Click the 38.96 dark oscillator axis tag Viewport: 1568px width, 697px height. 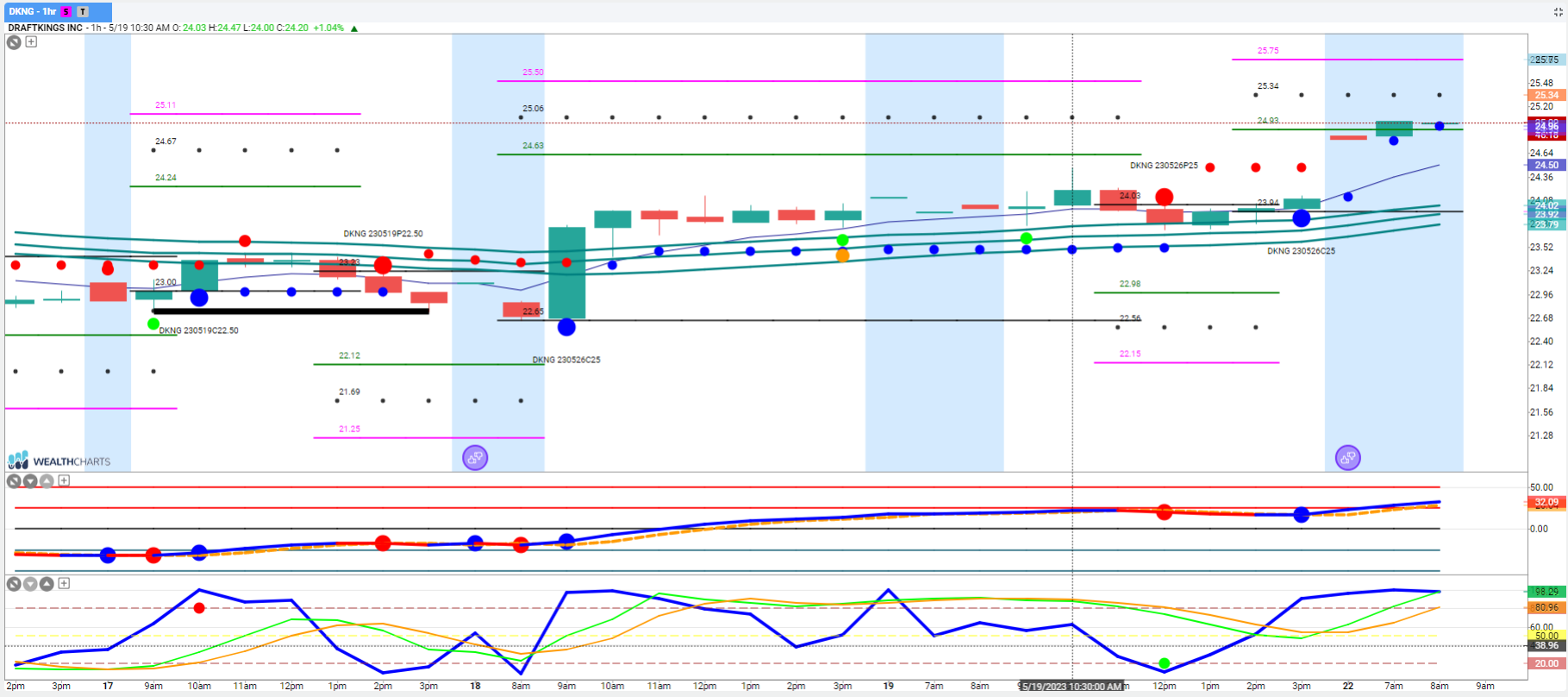tap(1546, 645)
